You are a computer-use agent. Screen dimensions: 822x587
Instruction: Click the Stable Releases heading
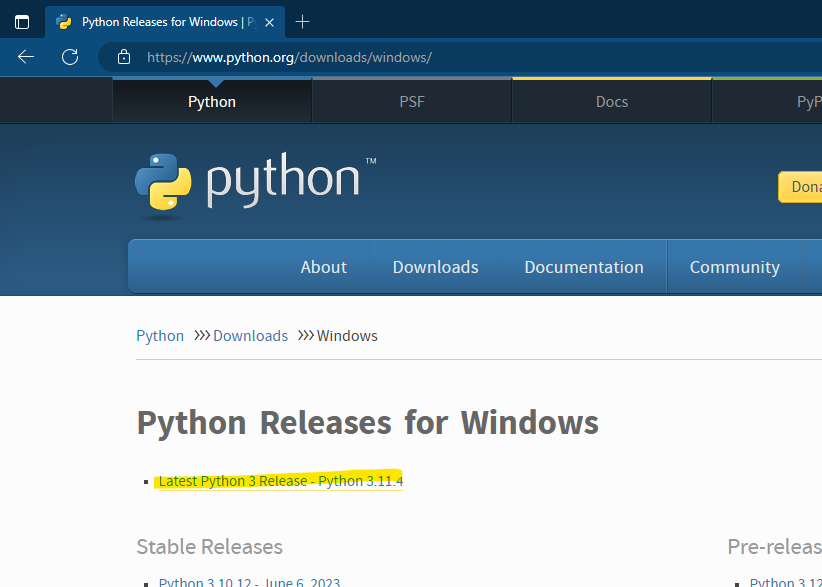209,547
